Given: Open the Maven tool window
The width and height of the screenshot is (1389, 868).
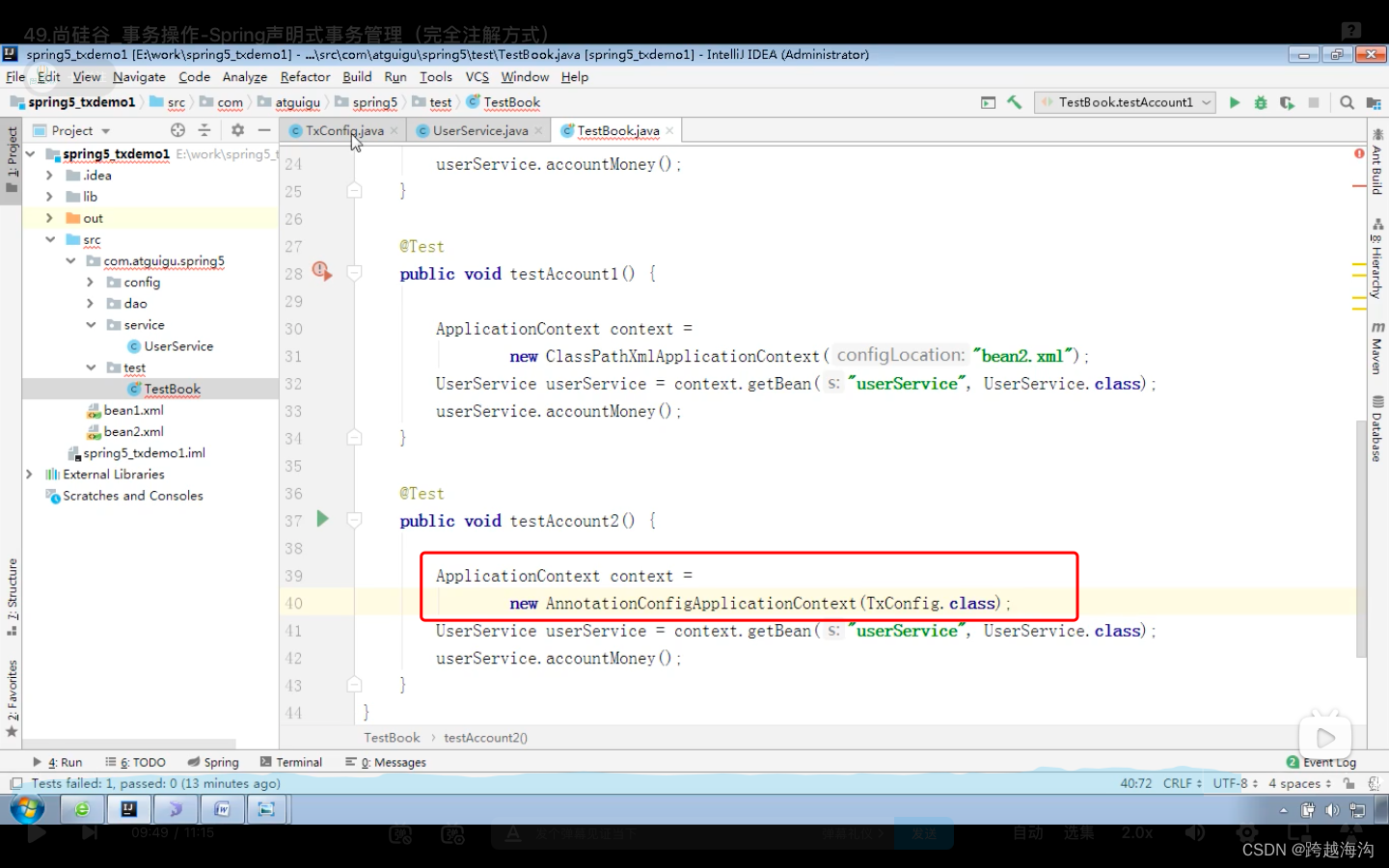Looking at the screenshot, I should pyautogui.click(x=1377, y=348).
